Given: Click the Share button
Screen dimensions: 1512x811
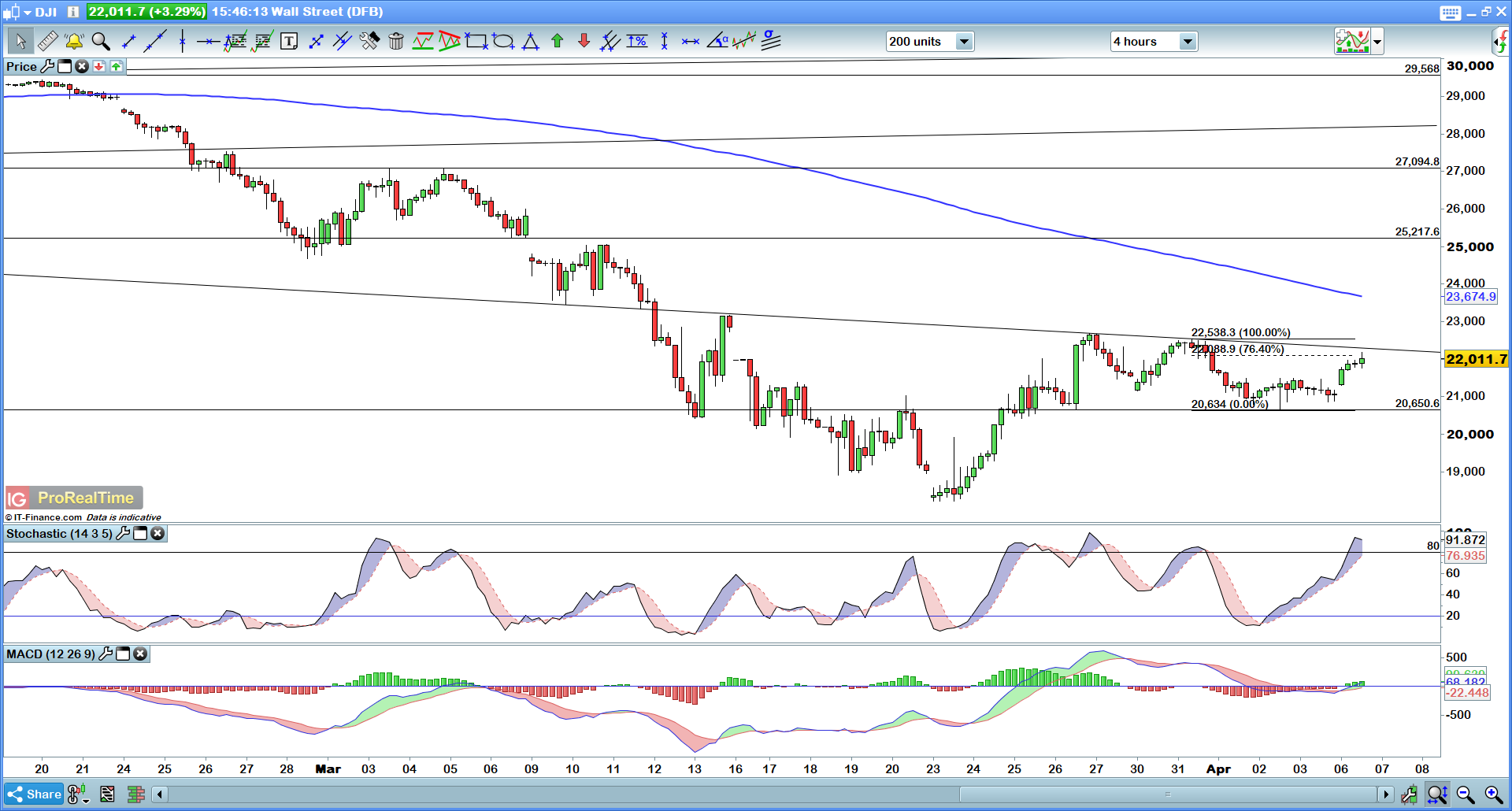Looking at the screenshot, I should [x=33, y=794].
